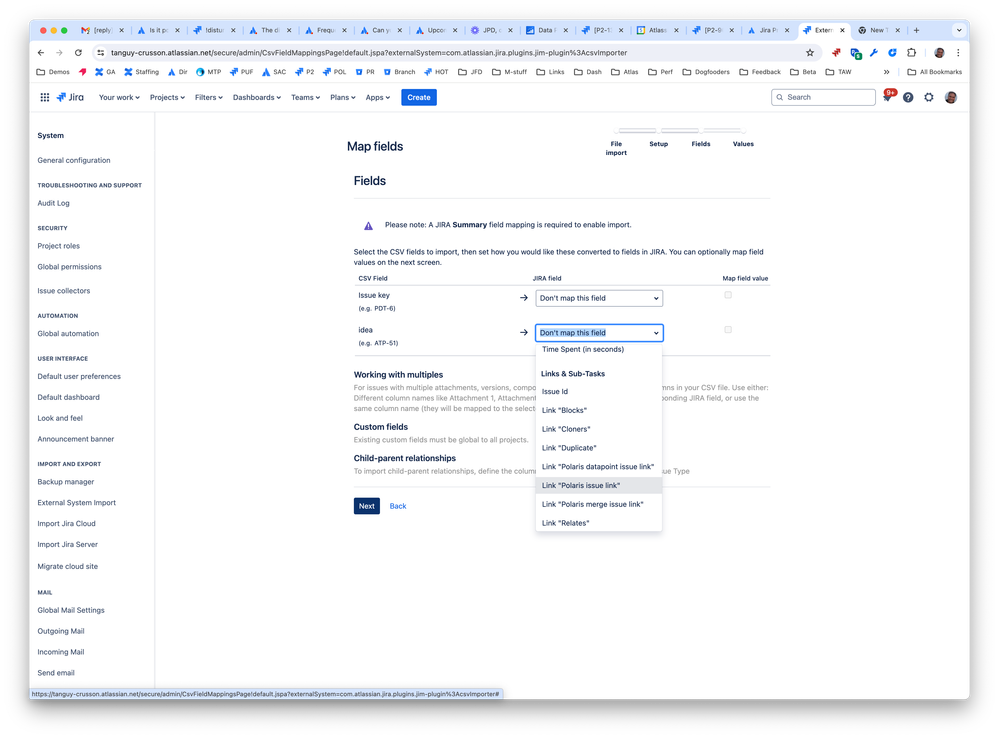Click the blue Create button
Viewport: 999px width, 738px height.
[x=419, y=98]
